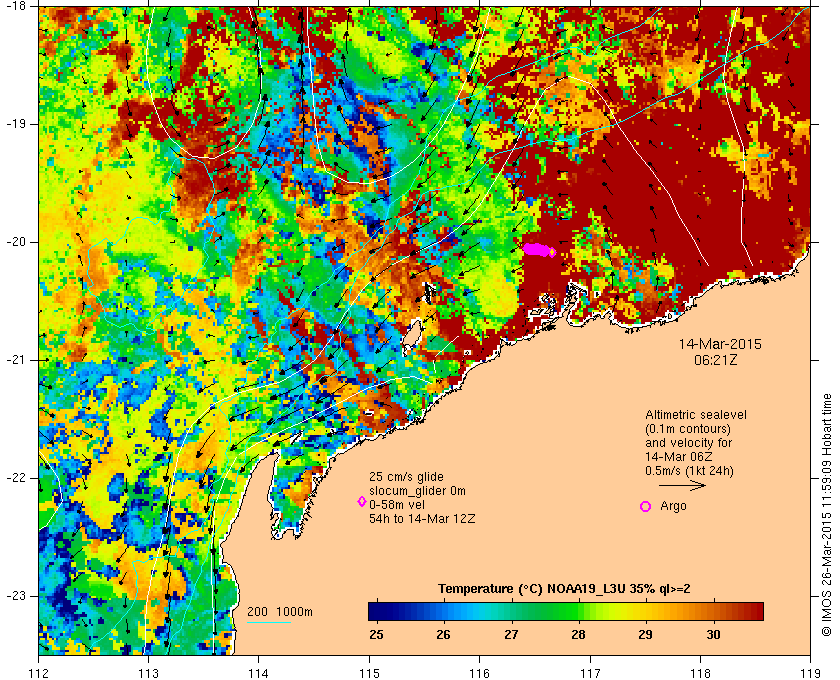Click the text '0-58m vel'
The height and width of the screenshot is (680, 840).
[397, 505]
